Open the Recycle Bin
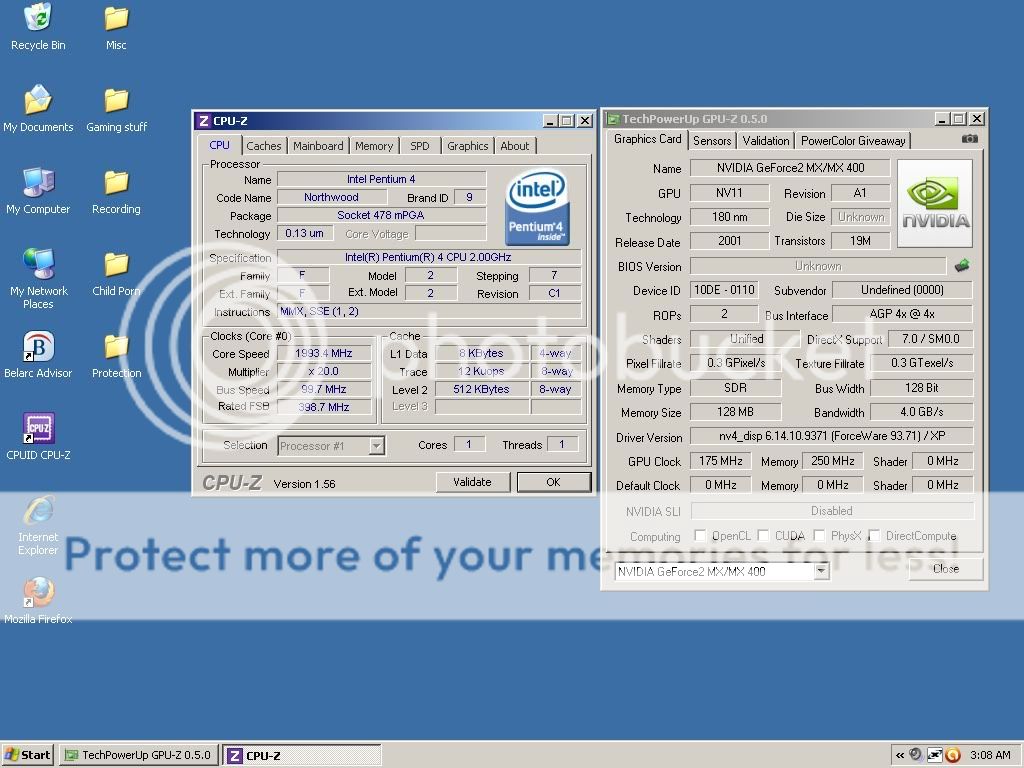 (38, 19)
